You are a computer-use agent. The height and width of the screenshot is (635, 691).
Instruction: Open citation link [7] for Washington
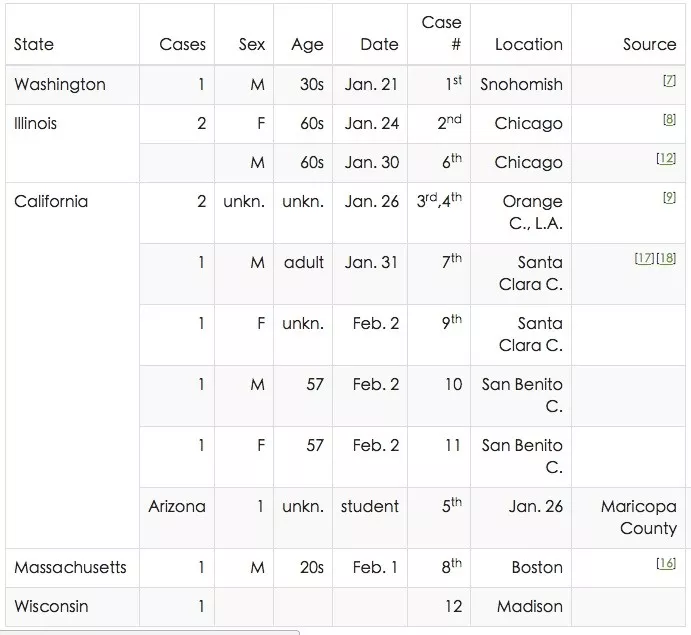[669, 81]
